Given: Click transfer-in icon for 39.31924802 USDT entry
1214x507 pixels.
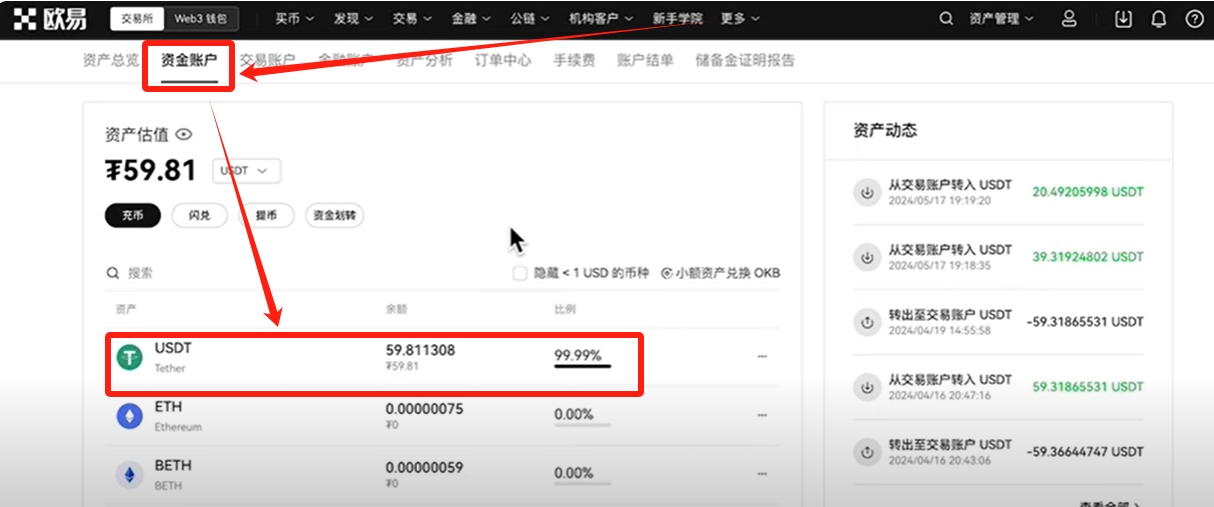Looking at the screenshot, I should pos(865,257).
